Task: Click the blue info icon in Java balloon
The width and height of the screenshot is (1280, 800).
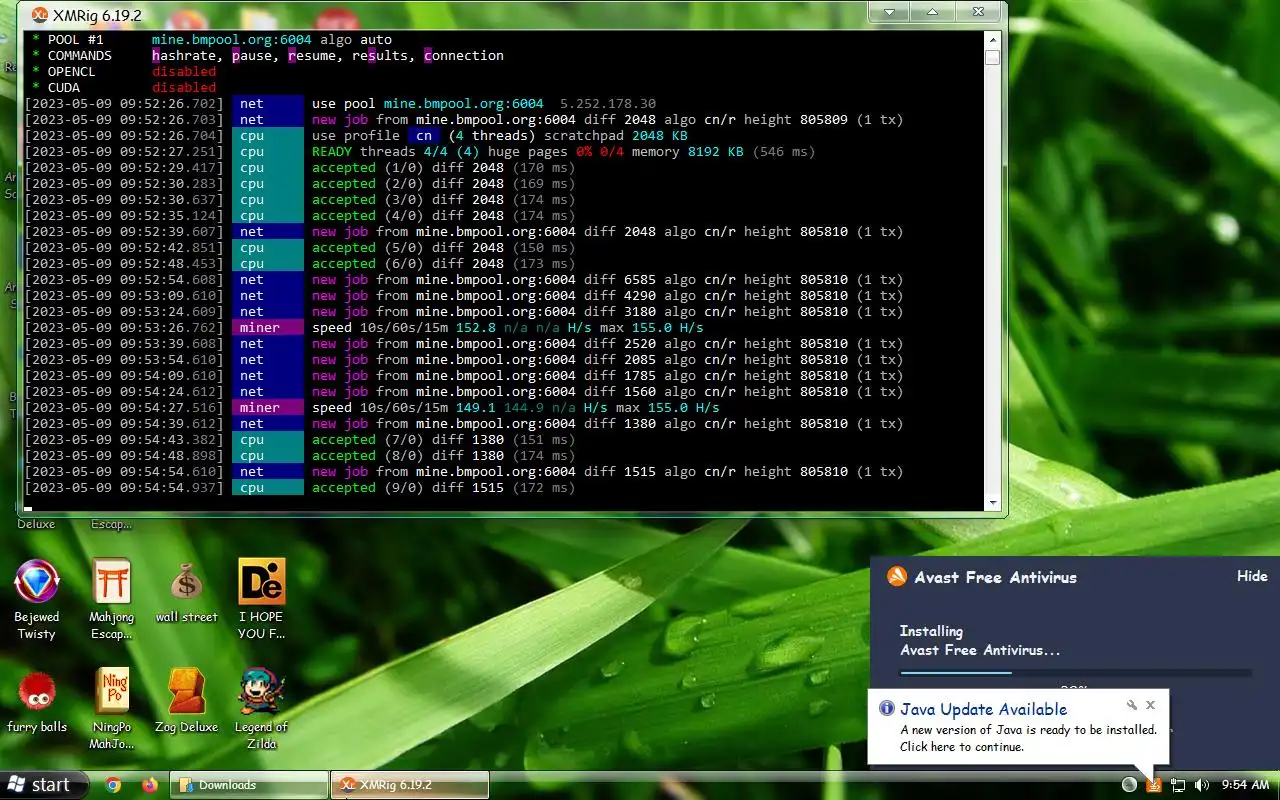Action: click(x=886, y=708)
